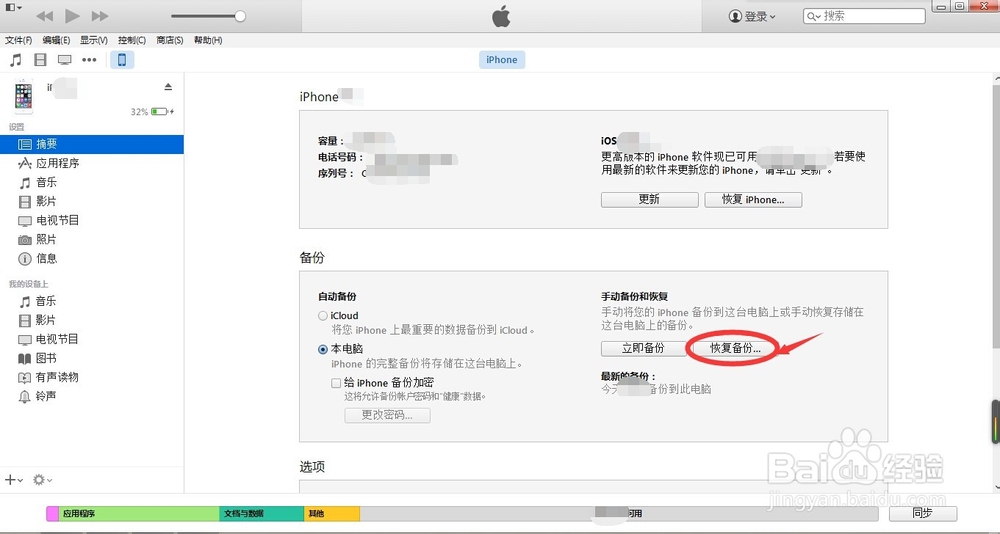Image resolution: width=1000 pixels, height=534 pixels.
Task: Click the 恢复 iPhone... button
Action: click(x=753, y=200)
